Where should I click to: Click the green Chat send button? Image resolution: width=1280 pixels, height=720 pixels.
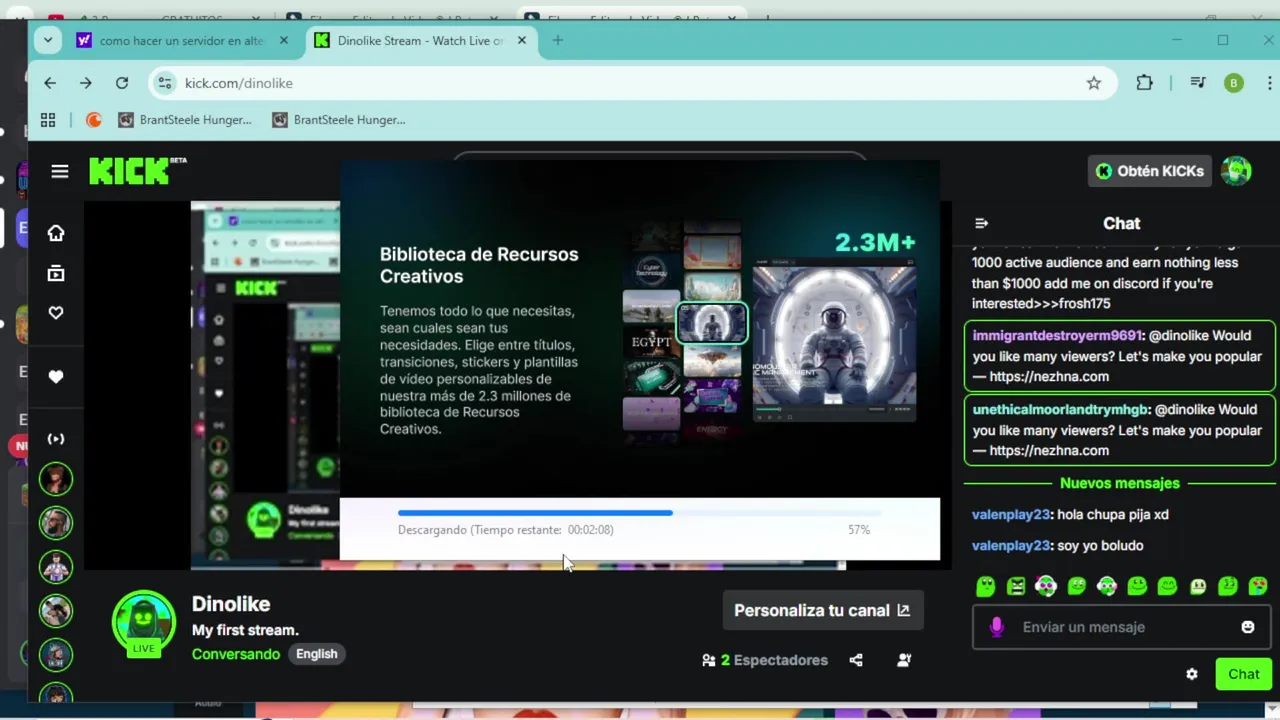point(1243,674)
